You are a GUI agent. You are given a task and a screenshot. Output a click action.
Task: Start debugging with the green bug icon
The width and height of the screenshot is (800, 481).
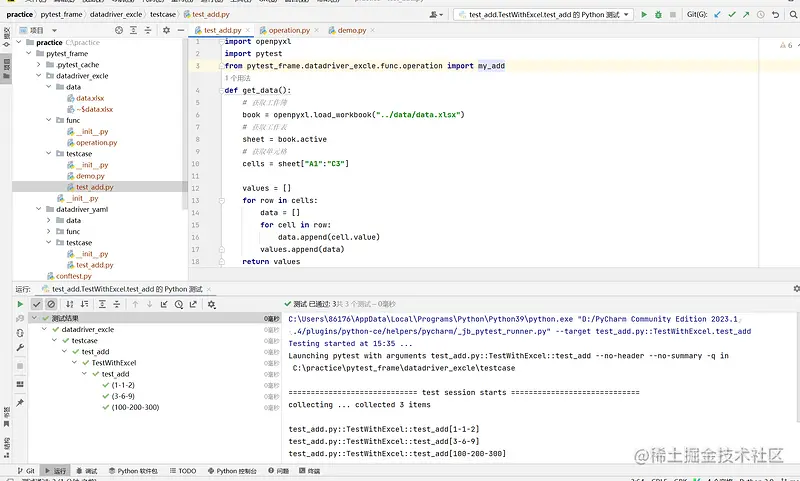pos(658,15)
